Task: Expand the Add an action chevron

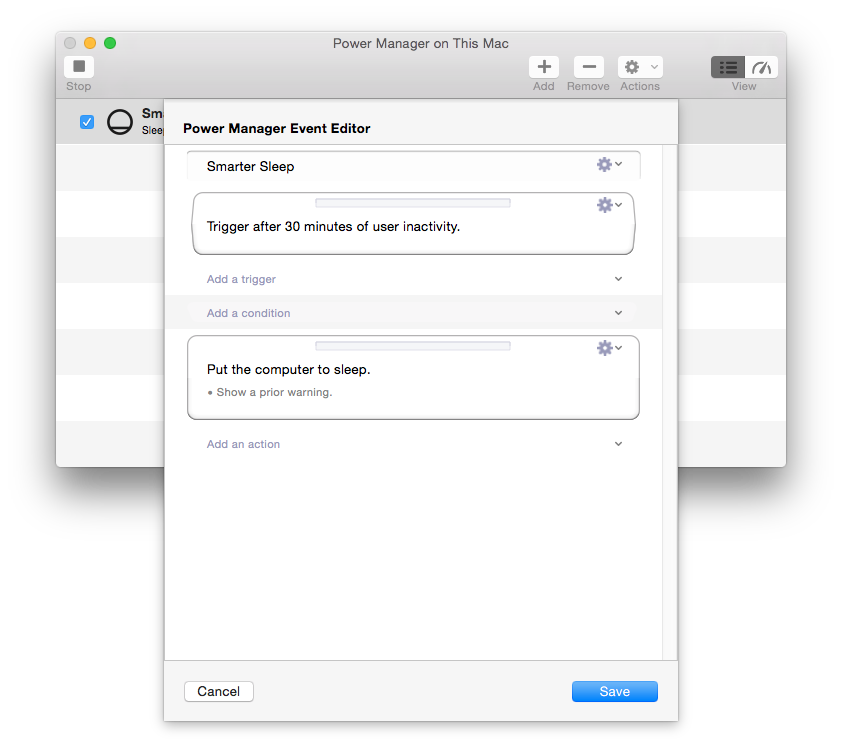Action: coord(619,444)
